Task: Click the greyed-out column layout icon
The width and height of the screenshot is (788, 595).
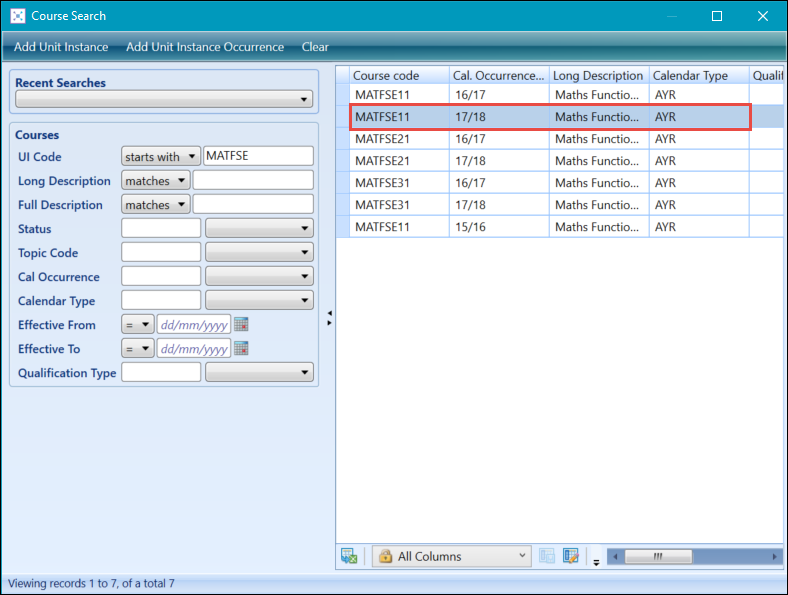Action: tap(547, 556)
